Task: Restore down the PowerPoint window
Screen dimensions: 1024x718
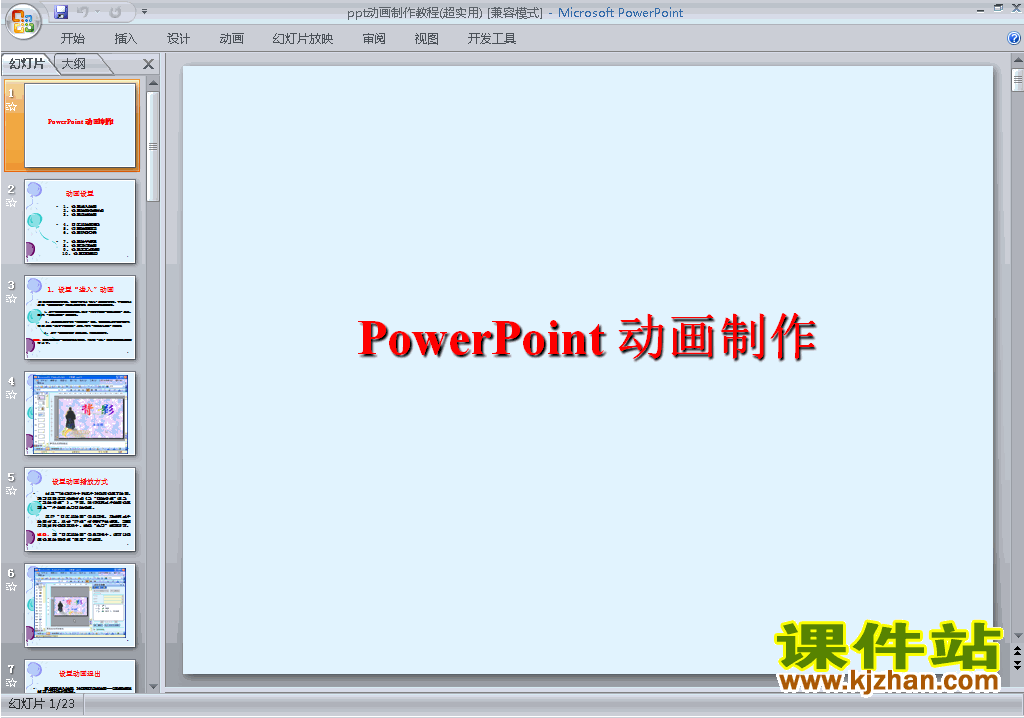Action: 999,8
